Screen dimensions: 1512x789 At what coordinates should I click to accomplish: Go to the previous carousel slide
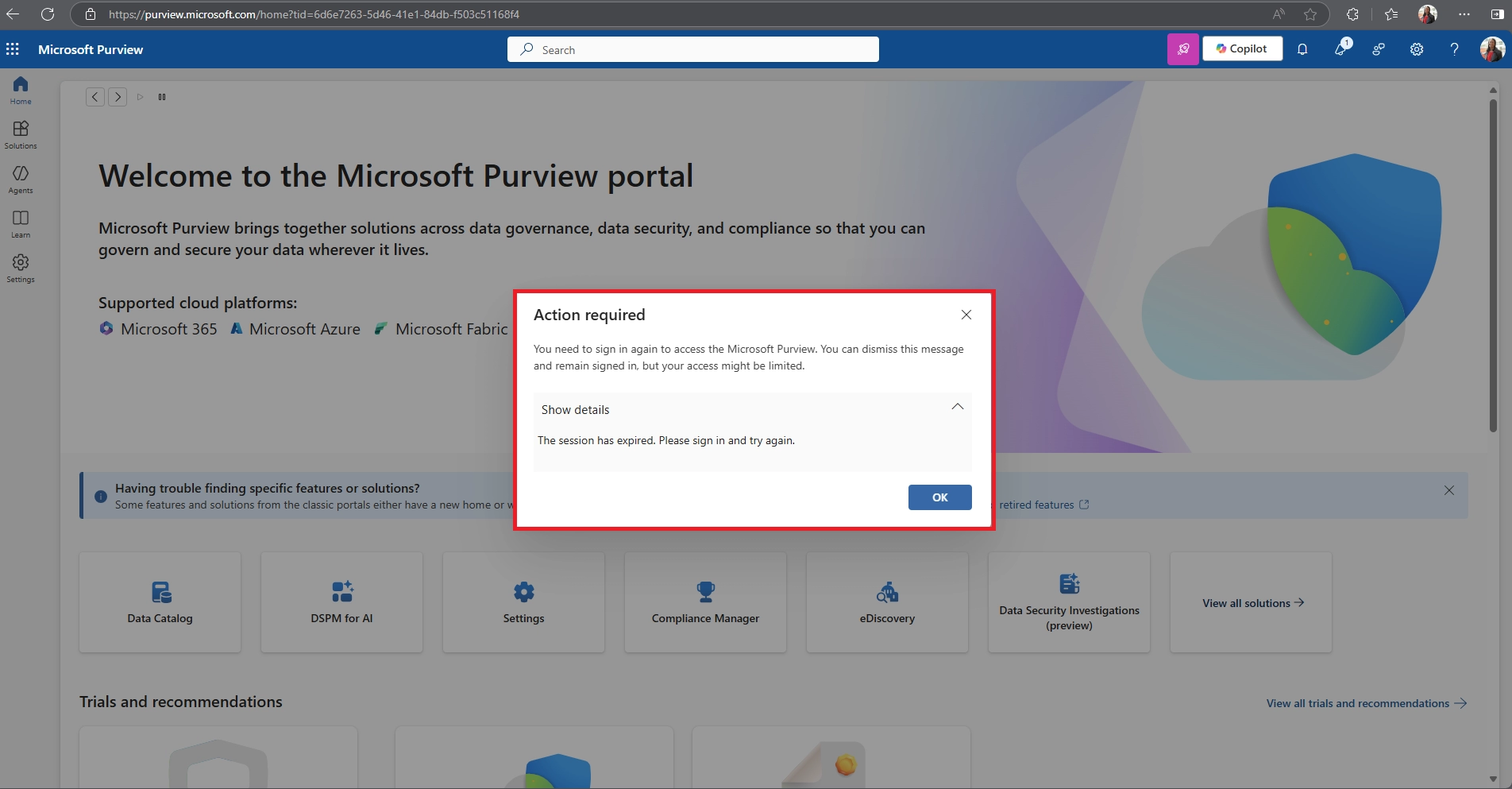click(x=94, y=97)
